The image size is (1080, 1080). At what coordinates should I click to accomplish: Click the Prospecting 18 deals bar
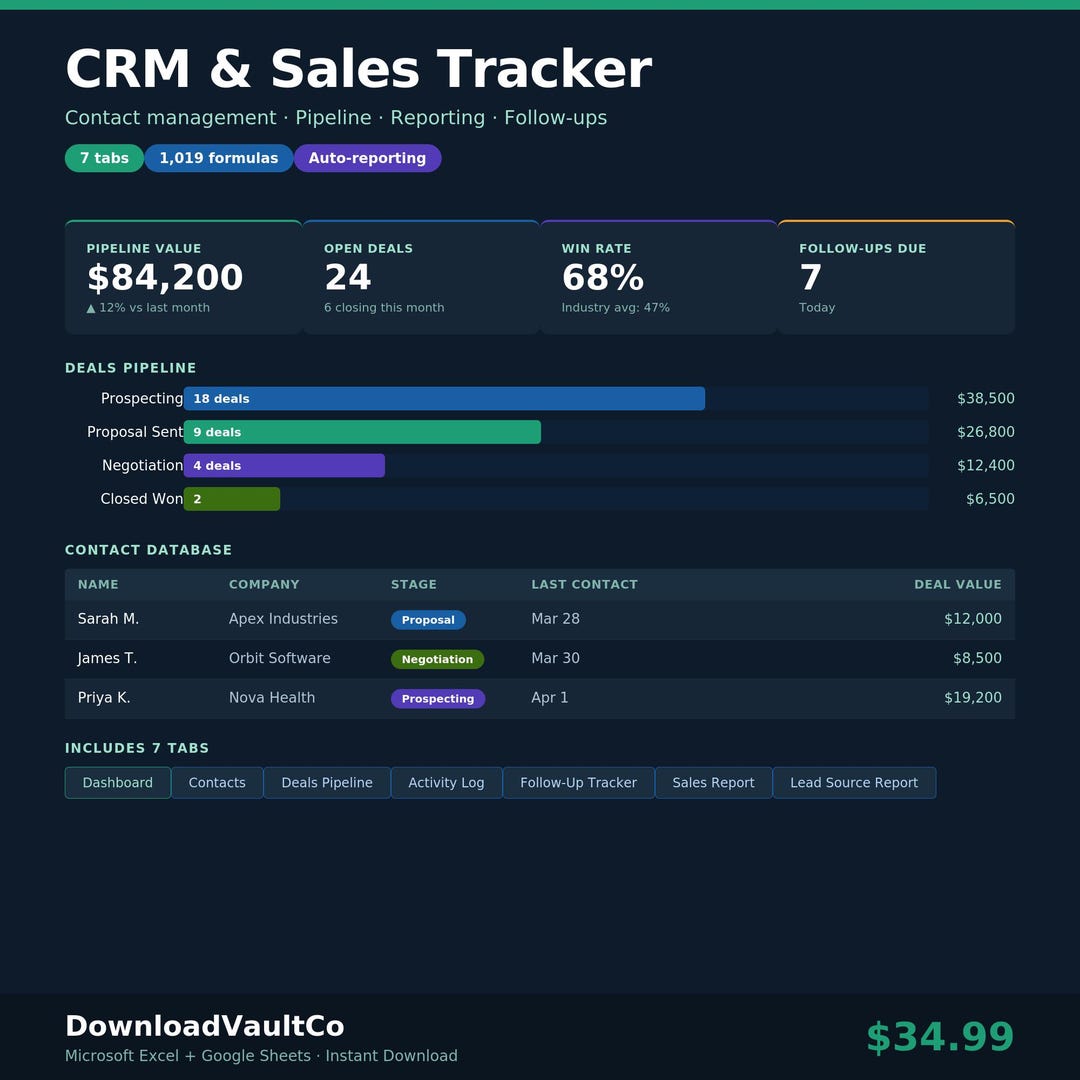pyautogui.click(x=444, y=399)
